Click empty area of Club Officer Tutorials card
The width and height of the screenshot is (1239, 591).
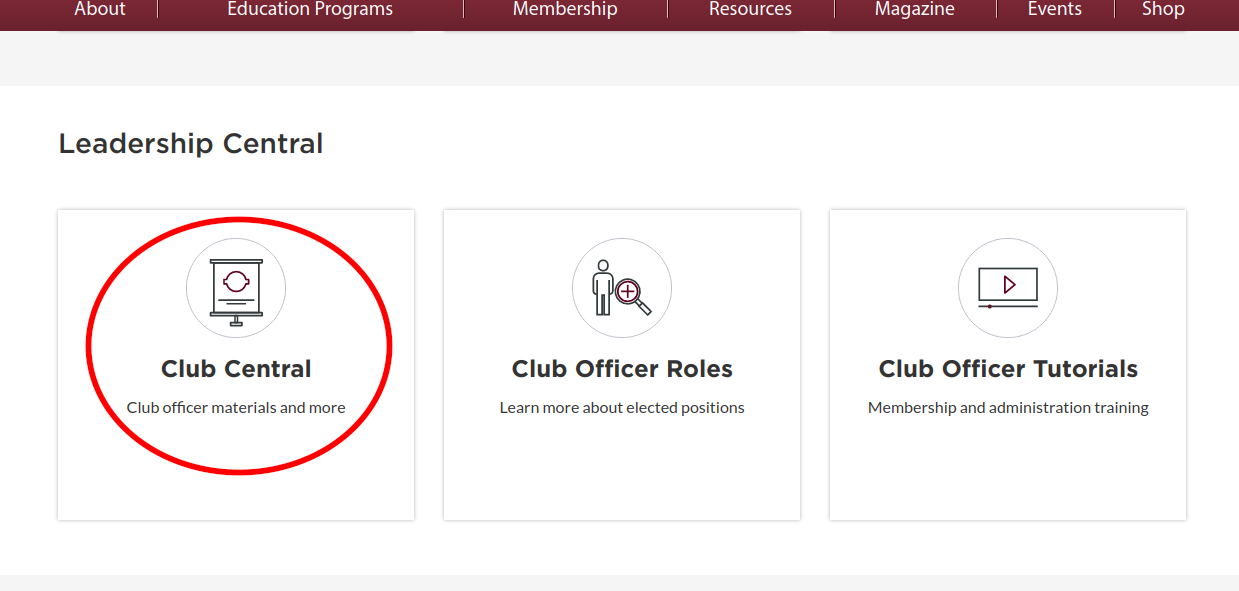(x=1008, y=475)
